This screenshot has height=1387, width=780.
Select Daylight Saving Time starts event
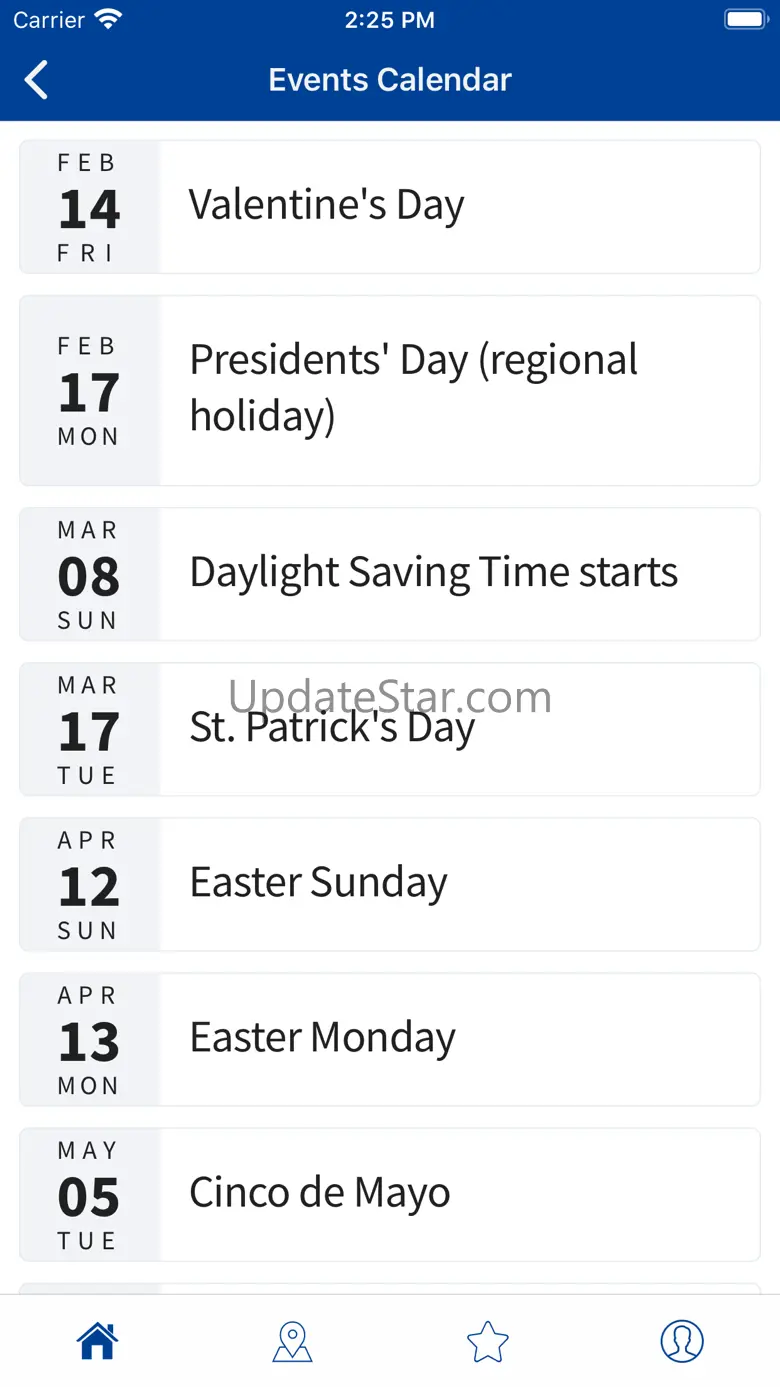(x=458, y=573)
